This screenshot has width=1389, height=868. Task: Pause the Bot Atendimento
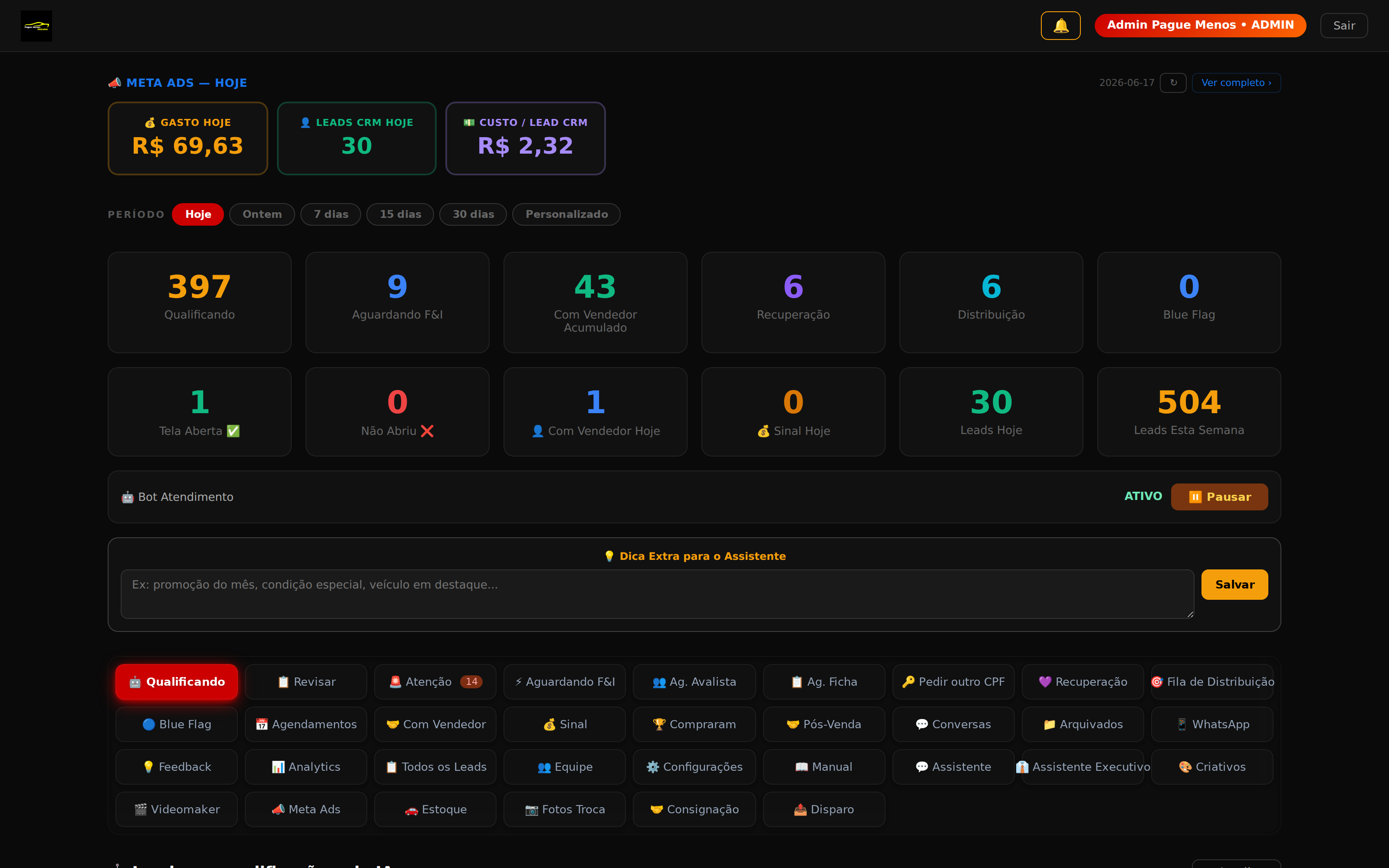click(x=1219, y=496)
